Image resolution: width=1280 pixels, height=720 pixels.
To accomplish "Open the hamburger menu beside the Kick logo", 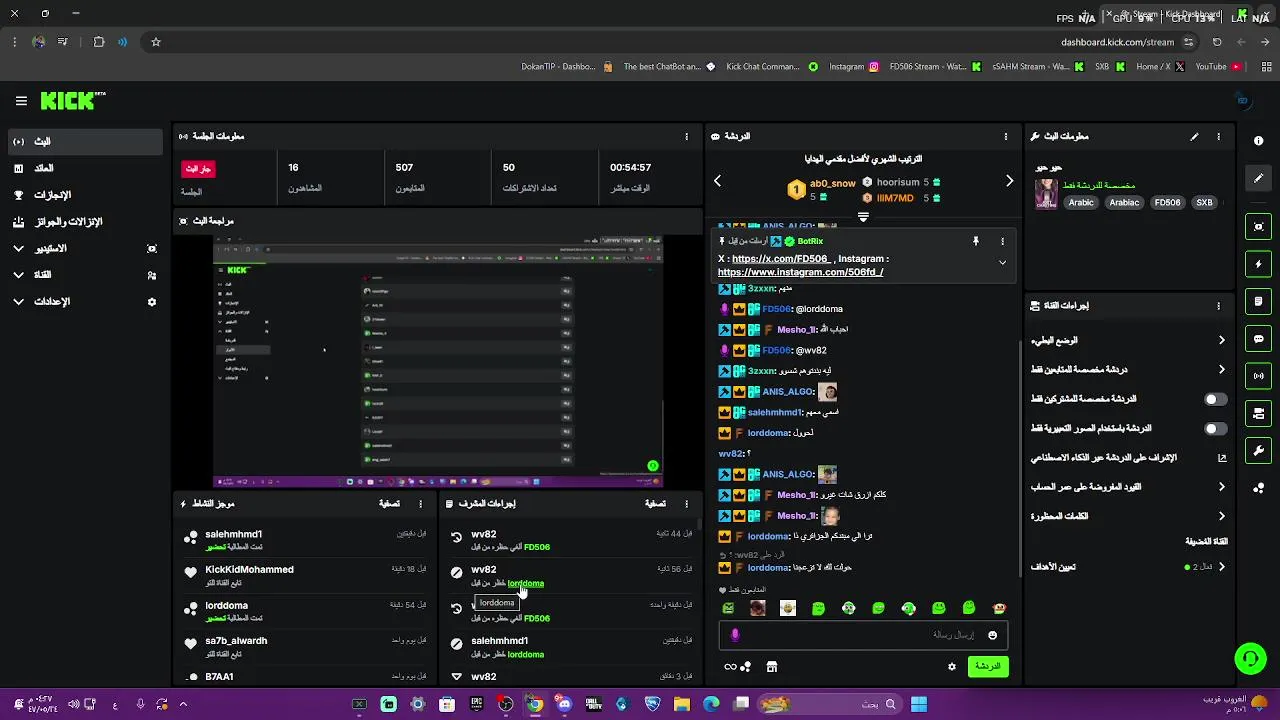I will 21,101.
